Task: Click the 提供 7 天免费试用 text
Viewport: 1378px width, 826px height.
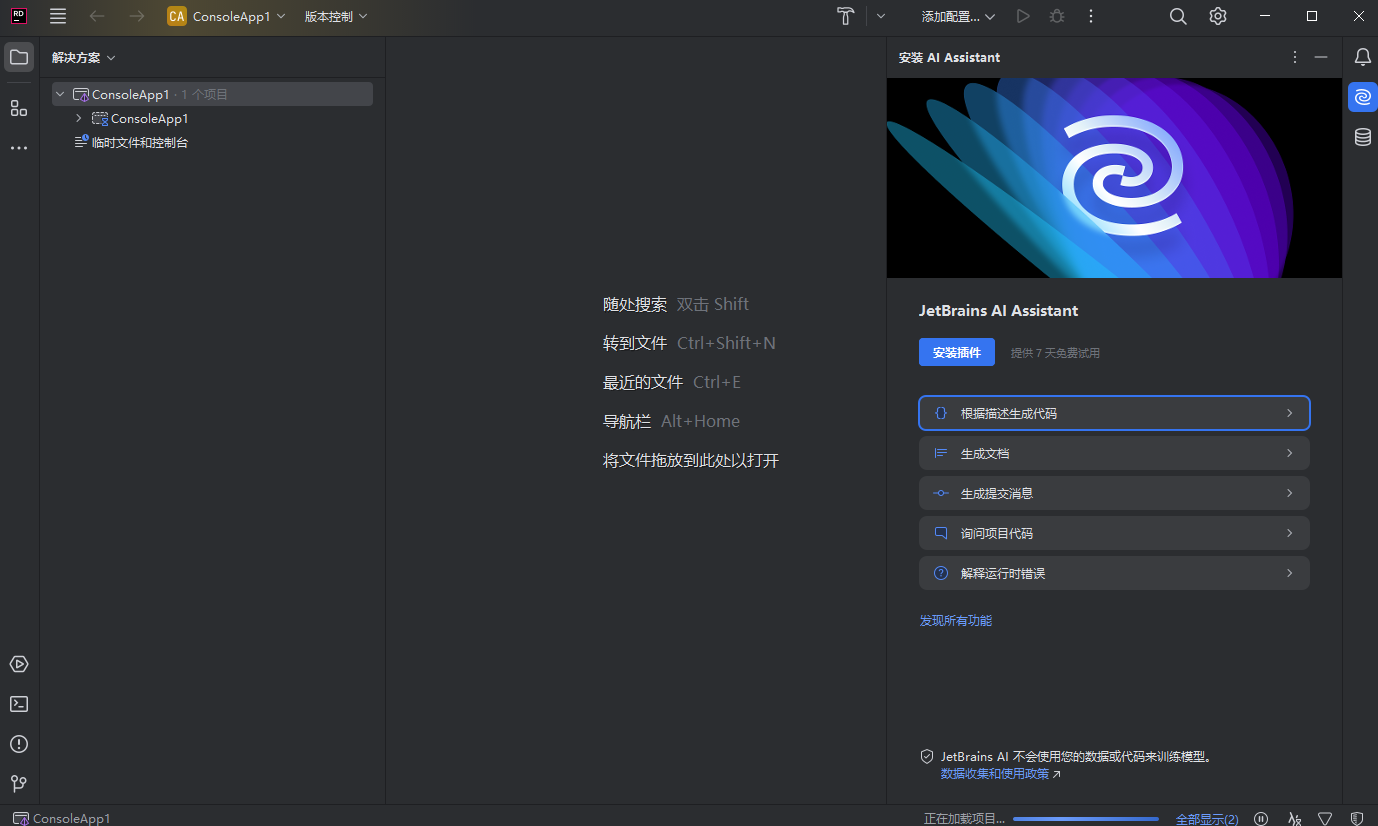Action: (1055, 353)
